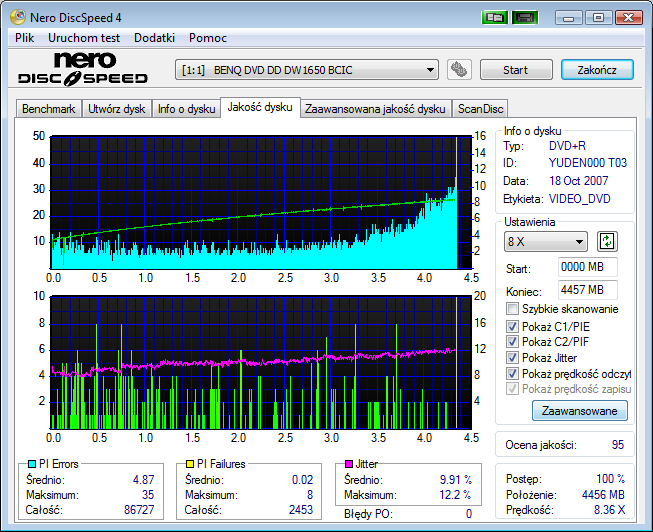This screenshot has height=532, width=653.
Task: Open the BENQ DVD DD DW1650 drive dropdown
Action: tap(307, 70)
